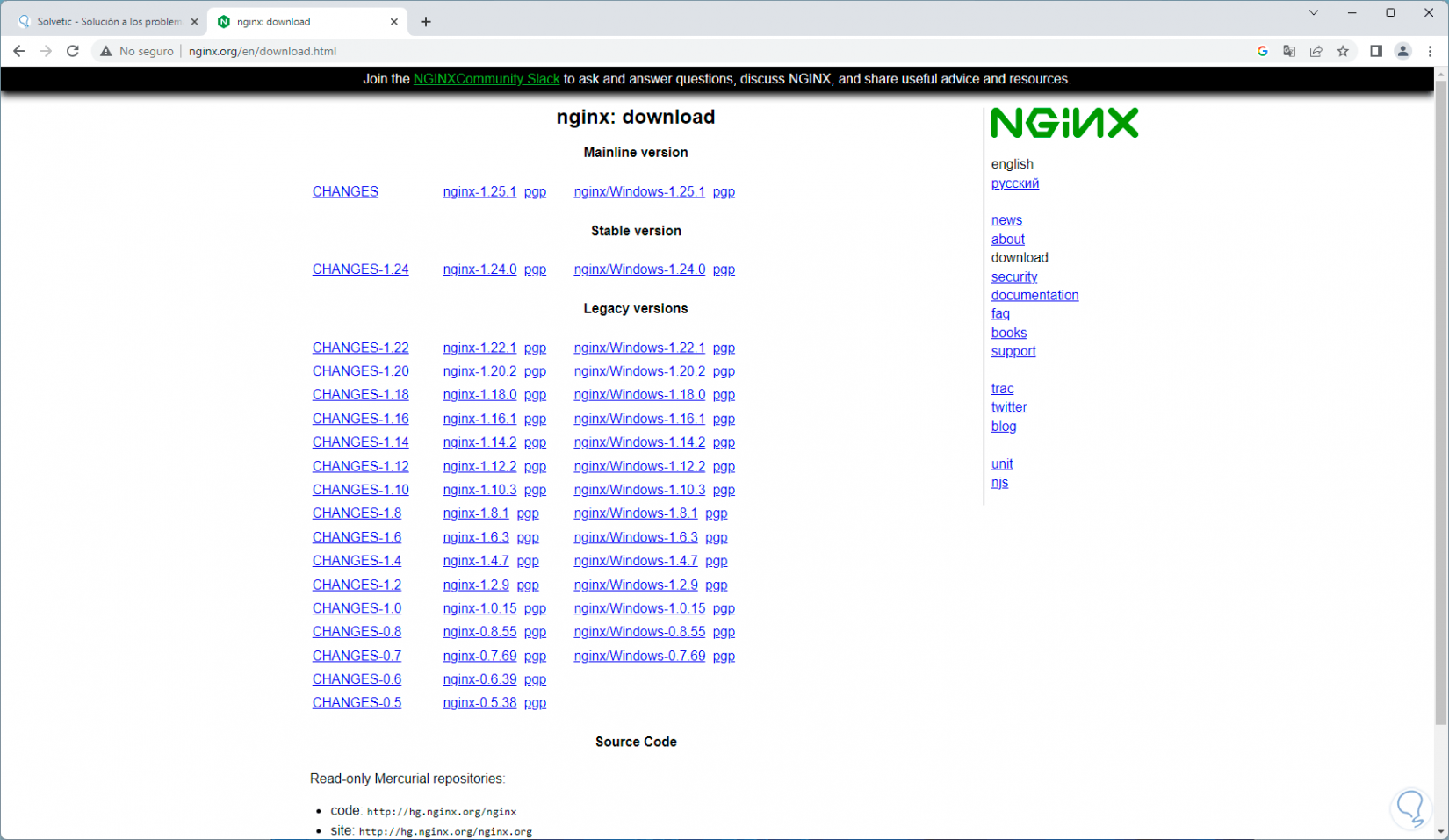
Task: Click the vertical scrollbar thumb
Action: pos(1440,404)
